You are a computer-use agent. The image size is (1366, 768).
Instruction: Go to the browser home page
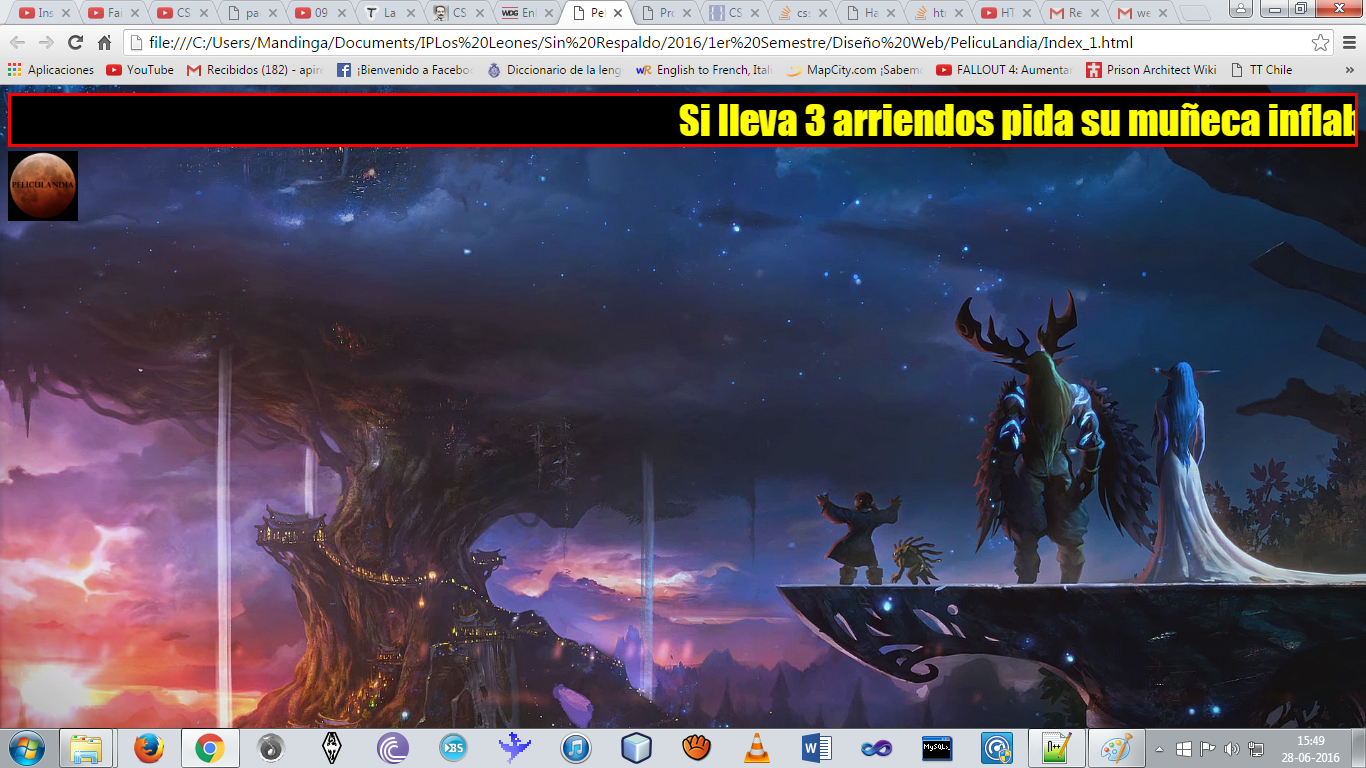coord(104,43)
